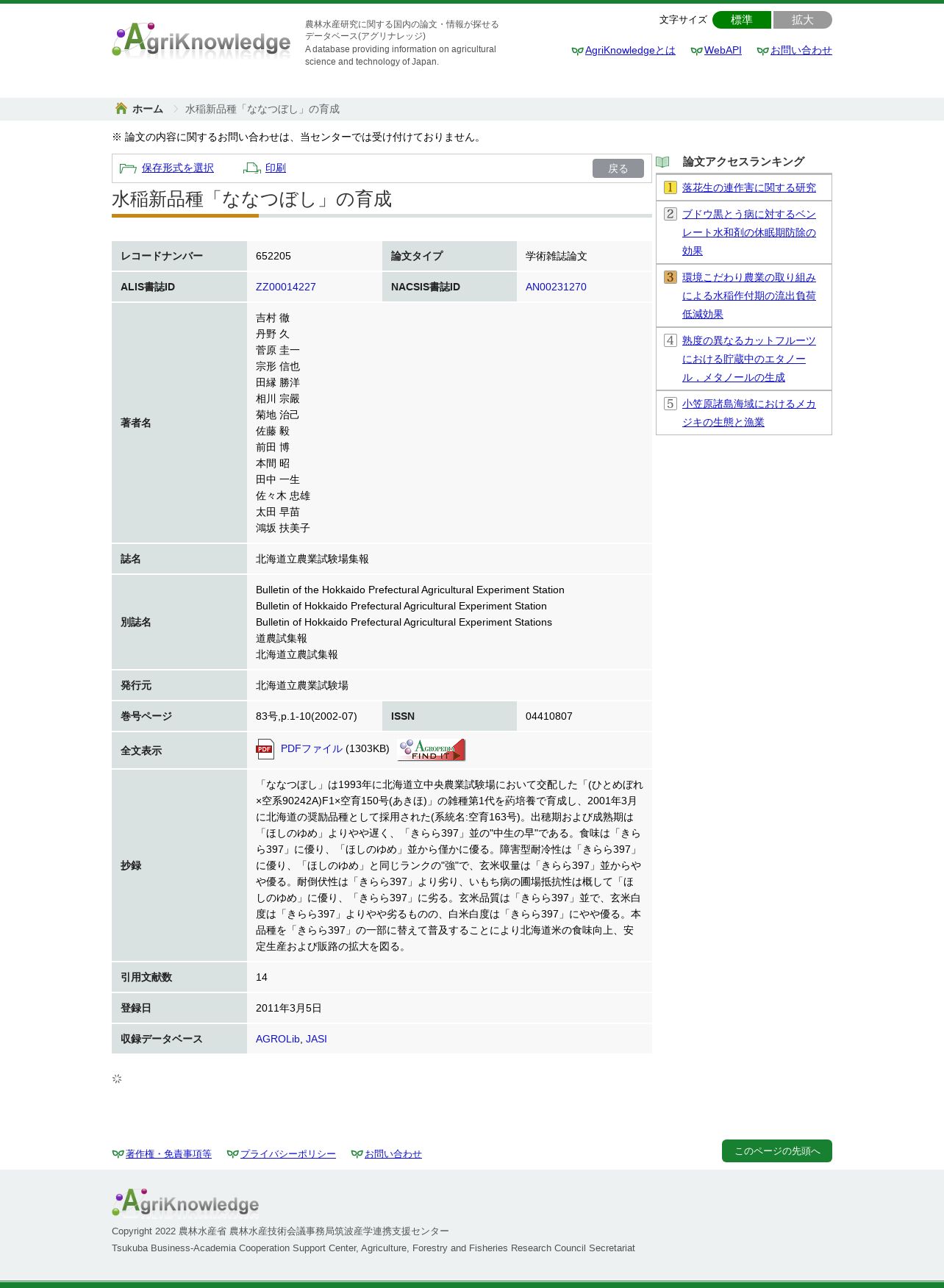Viewport: 944px width, 1288px height.
Task: Click the AgriKnowledge logo in header
Action: (201, 40)
